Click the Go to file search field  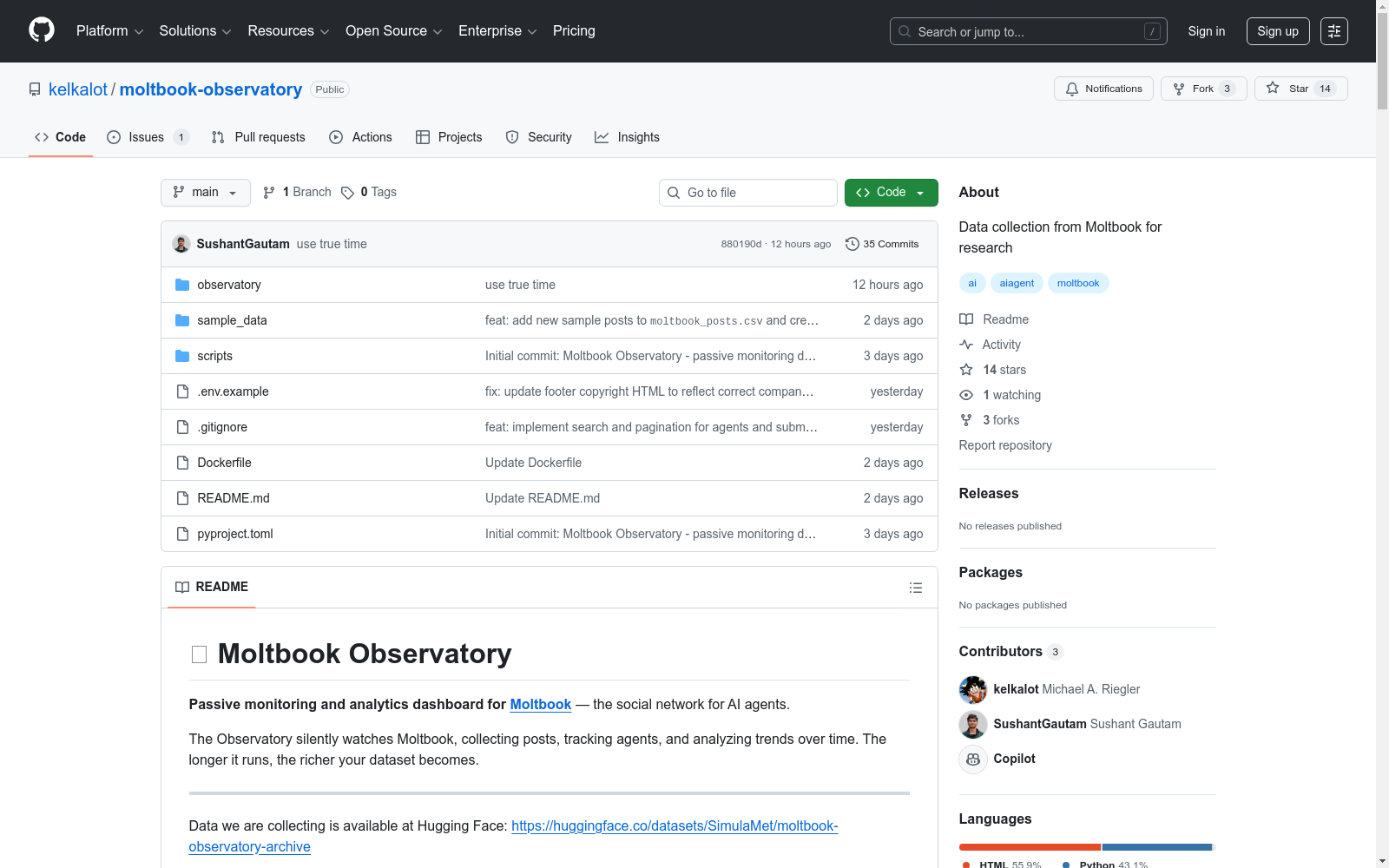pyautogui.click(x=748, y=193)
